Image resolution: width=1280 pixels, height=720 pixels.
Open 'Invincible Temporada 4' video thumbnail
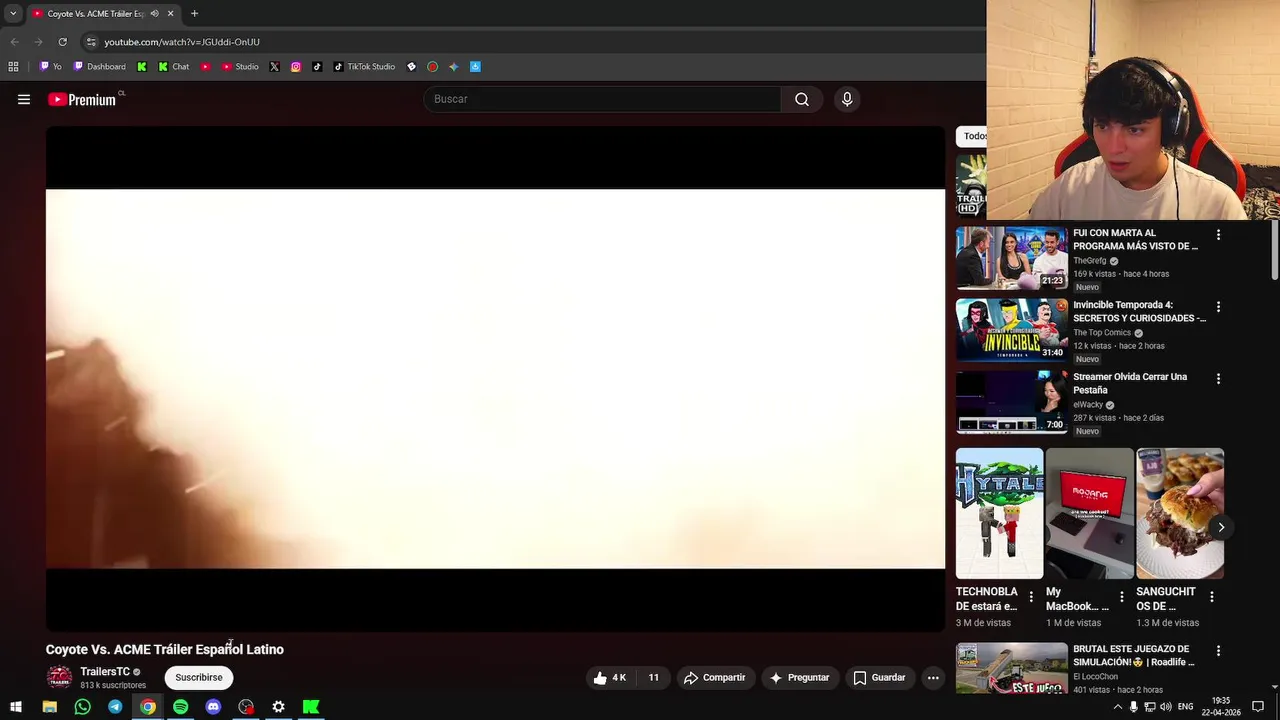pyautogui.click(x=1011, y=330)
